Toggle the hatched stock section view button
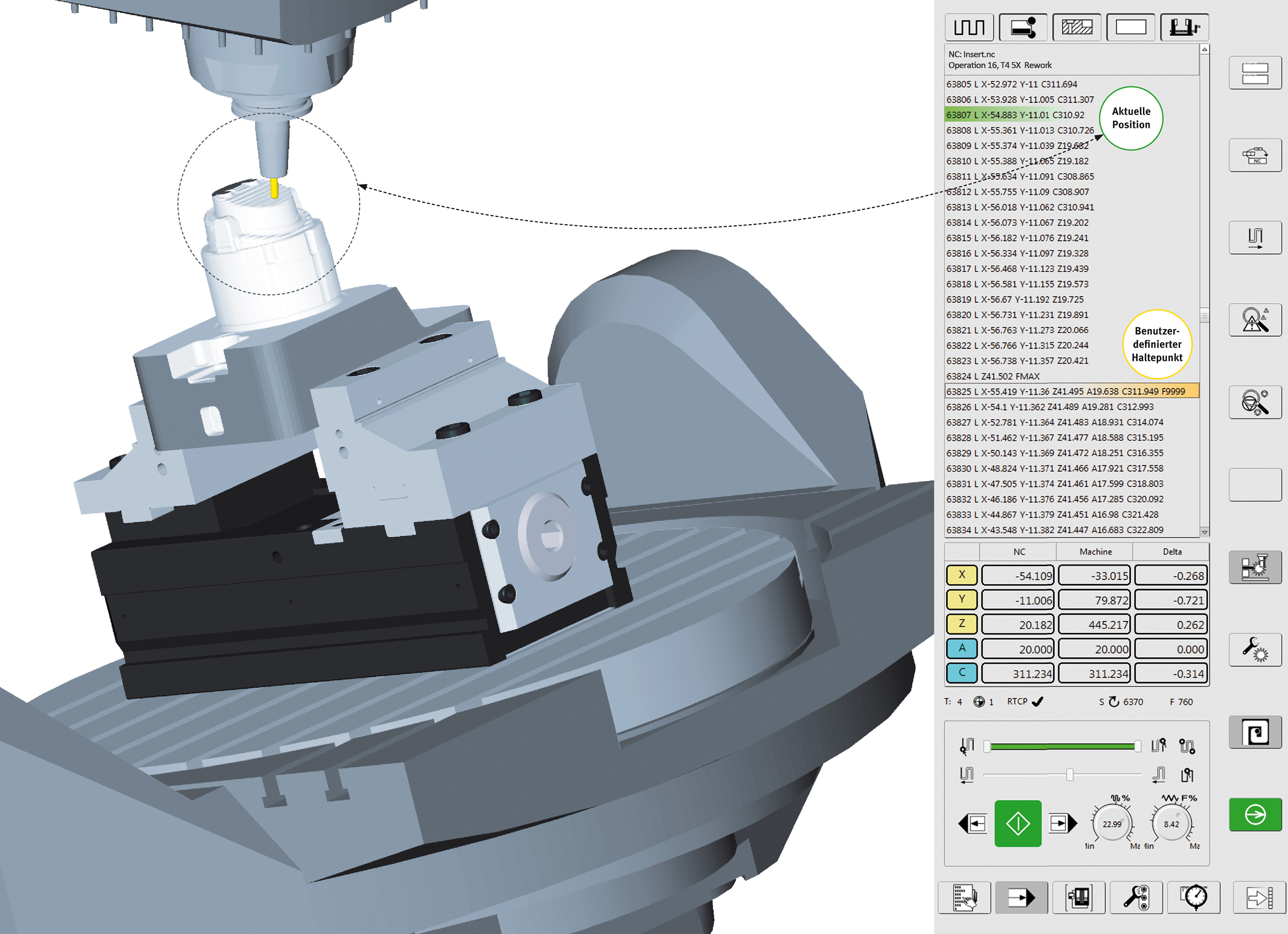The image size is (1288, 934). click(1077, 27)
